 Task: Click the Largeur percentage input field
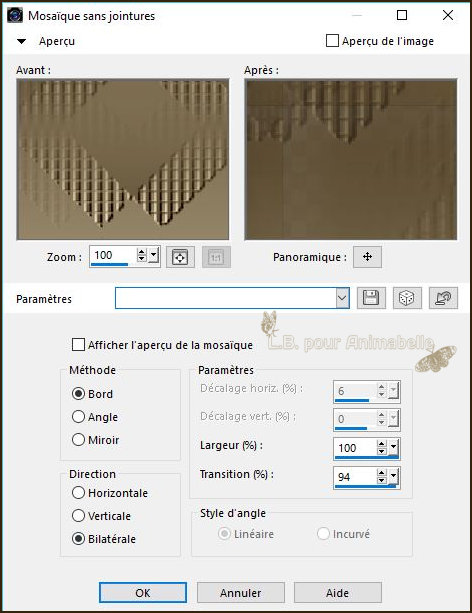coord(355,448)
